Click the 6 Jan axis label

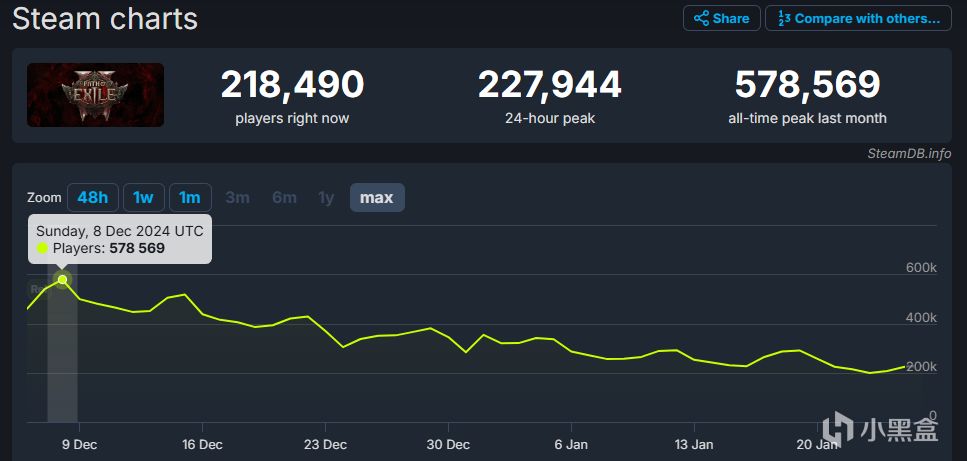point(572,444)
